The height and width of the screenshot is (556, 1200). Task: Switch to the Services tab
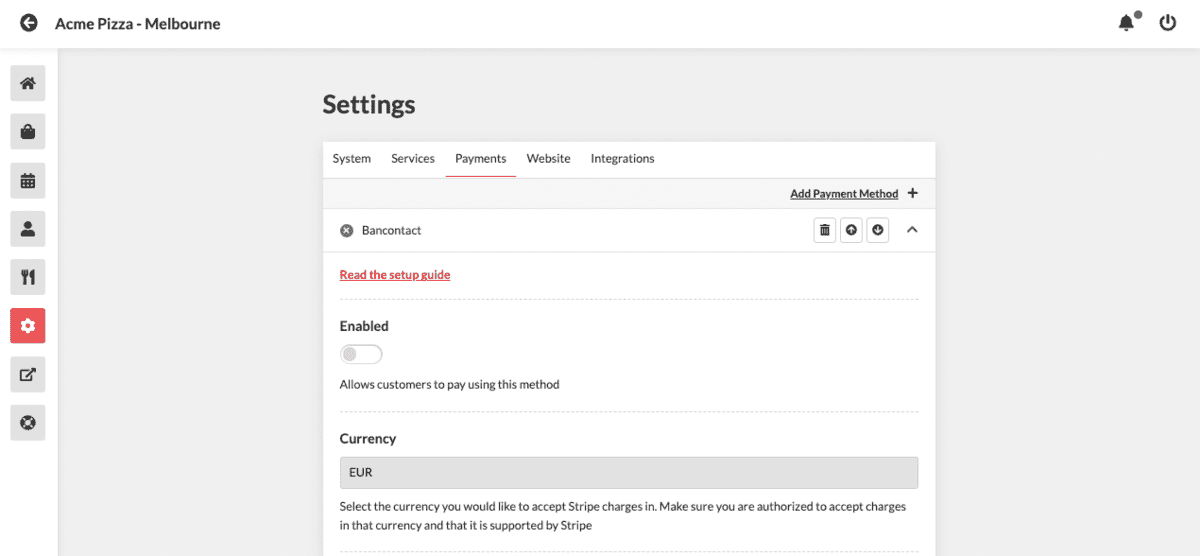(x=413, y=158)
